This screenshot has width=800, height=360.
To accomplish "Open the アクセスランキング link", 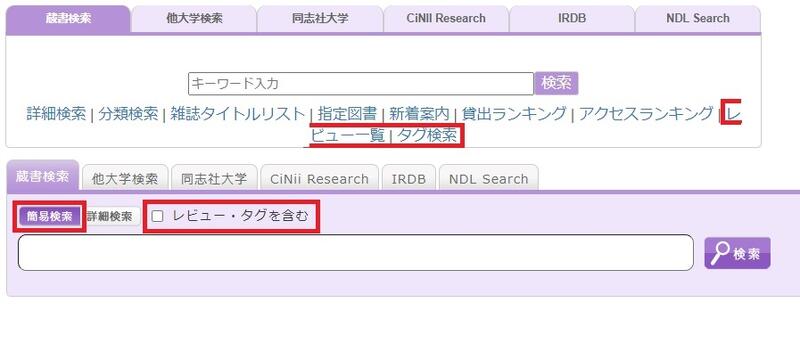I will pos(645,114).
